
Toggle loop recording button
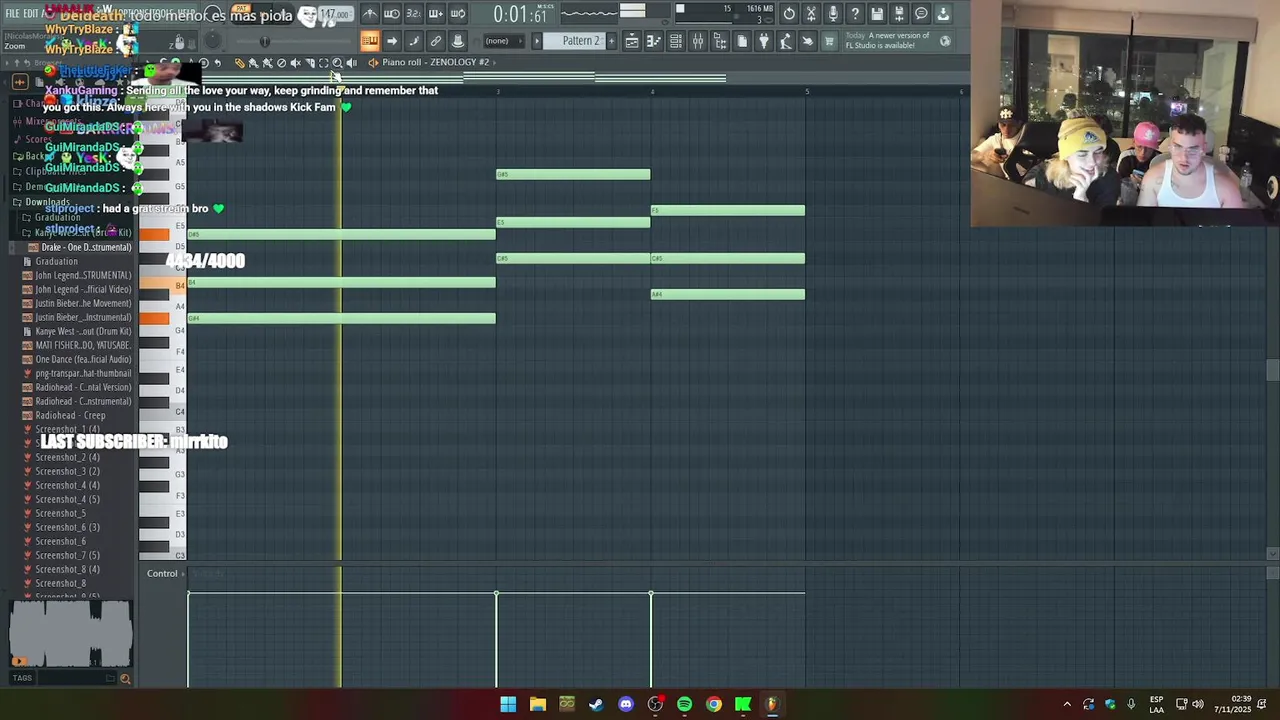457,14
